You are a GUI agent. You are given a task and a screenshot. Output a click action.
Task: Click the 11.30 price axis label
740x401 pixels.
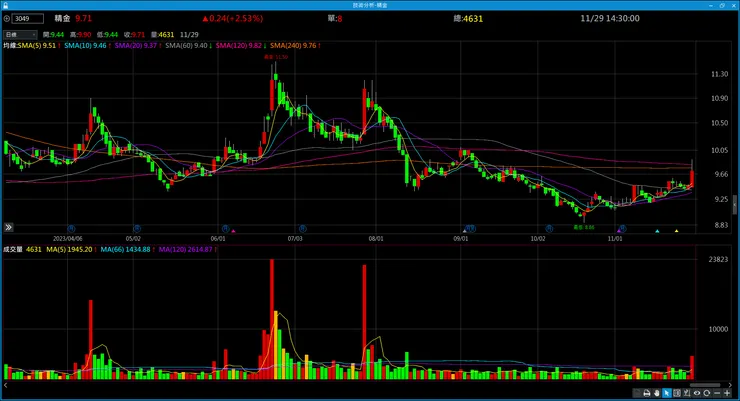pos(719,74)
